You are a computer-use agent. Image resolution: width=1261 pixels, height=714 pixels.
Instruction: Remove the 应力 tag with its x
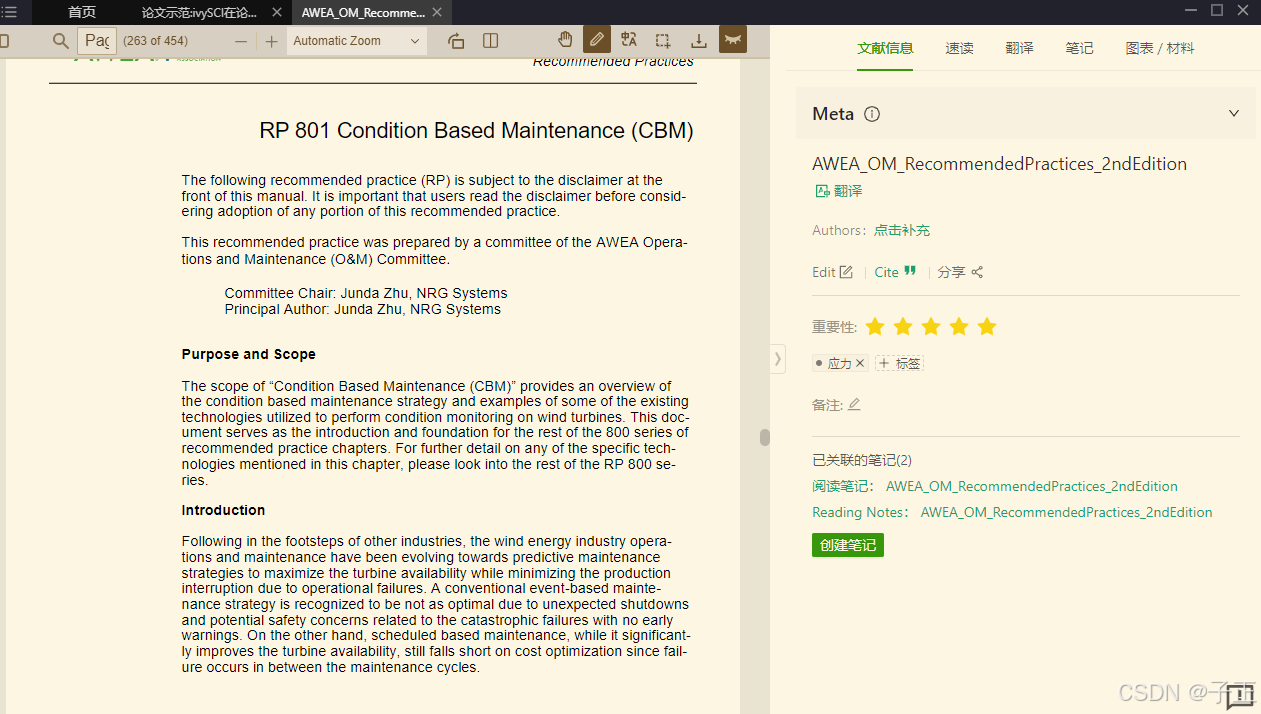tap(861, 364)
